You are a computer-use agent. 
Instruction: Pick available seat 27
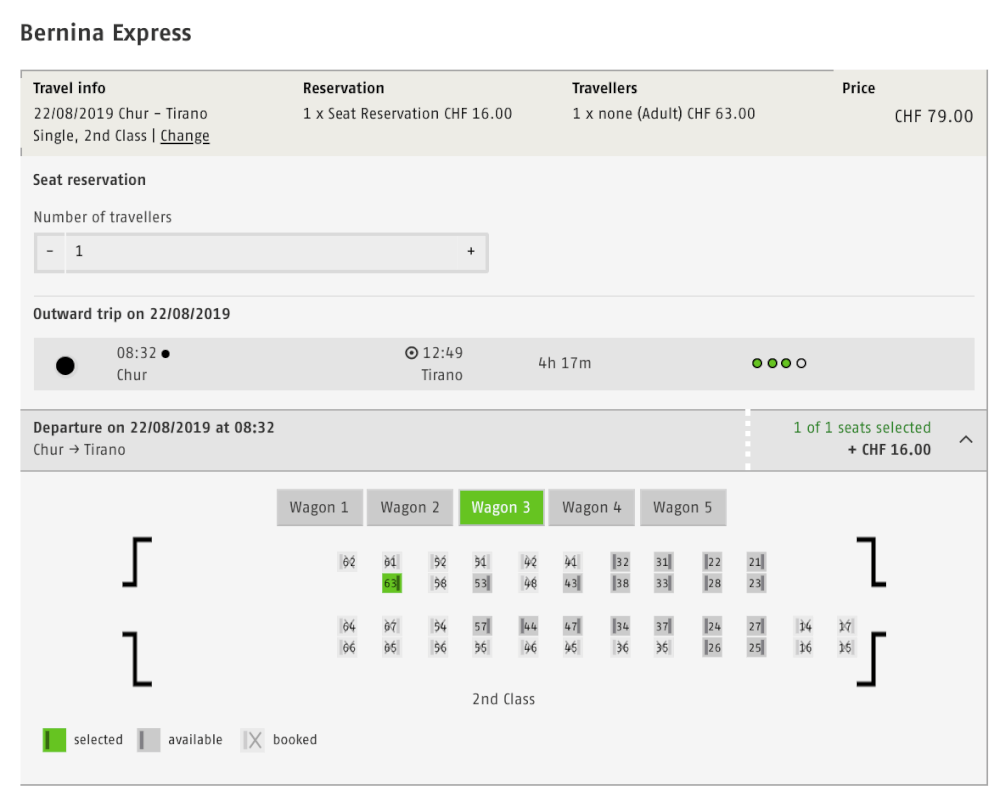click(x=756, y=626)
